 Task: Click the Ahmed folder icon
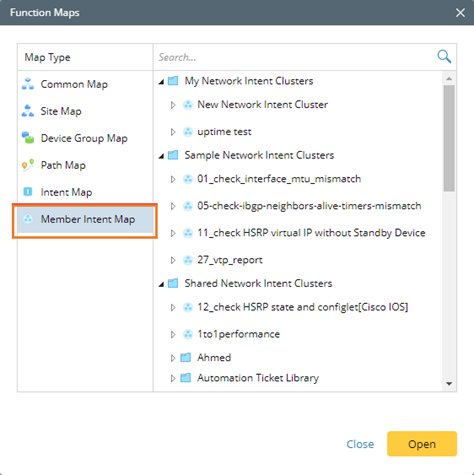(x=186, y=358)
